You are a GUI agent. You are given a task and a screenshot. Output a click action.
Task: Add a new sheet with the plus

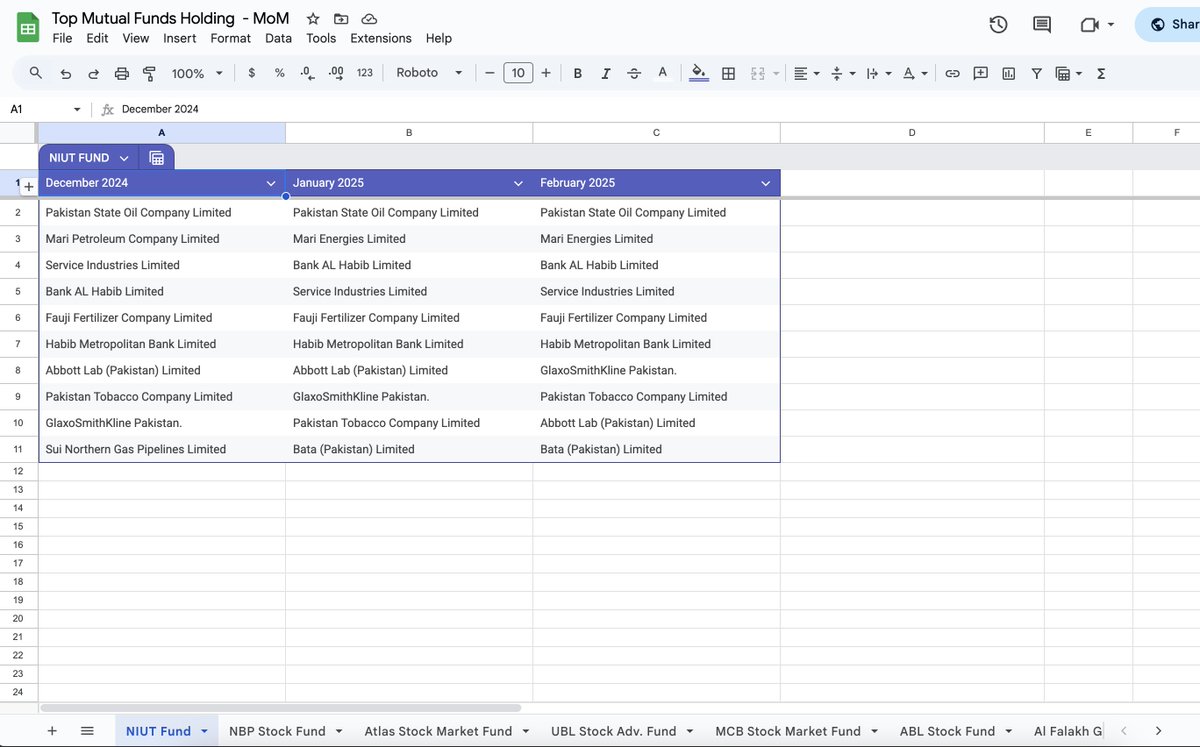[52, 731]
